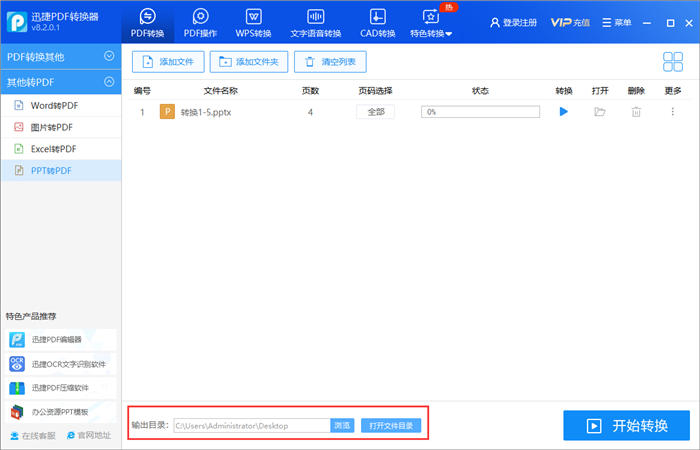Delete the file with trash icon
The width and height of the screenshot is (700, 450).
[636, 112]
